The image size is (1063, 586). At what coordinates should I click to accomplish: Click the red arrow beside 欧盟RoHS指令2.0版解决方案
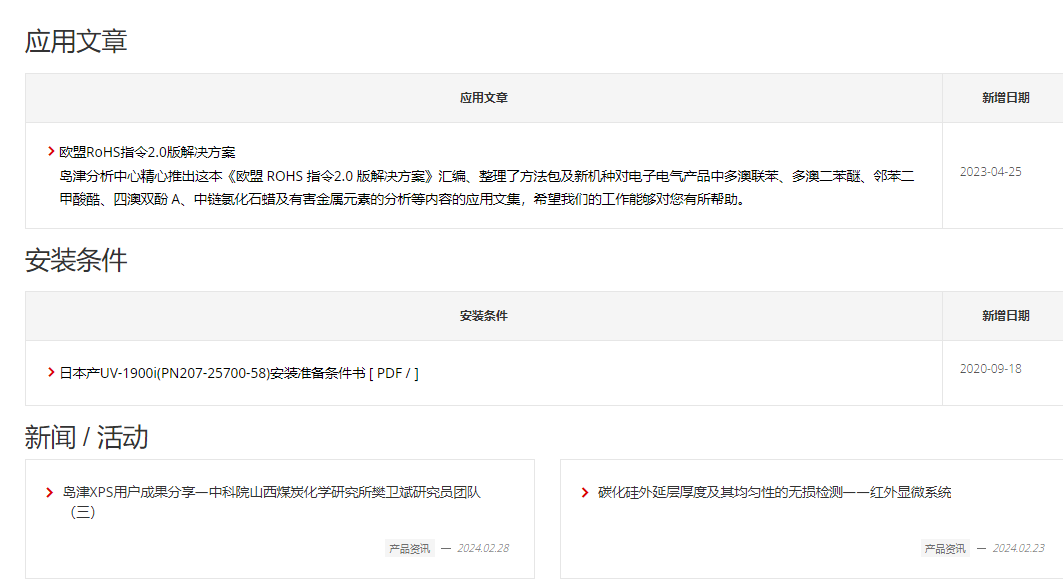(x=51, y=152)
